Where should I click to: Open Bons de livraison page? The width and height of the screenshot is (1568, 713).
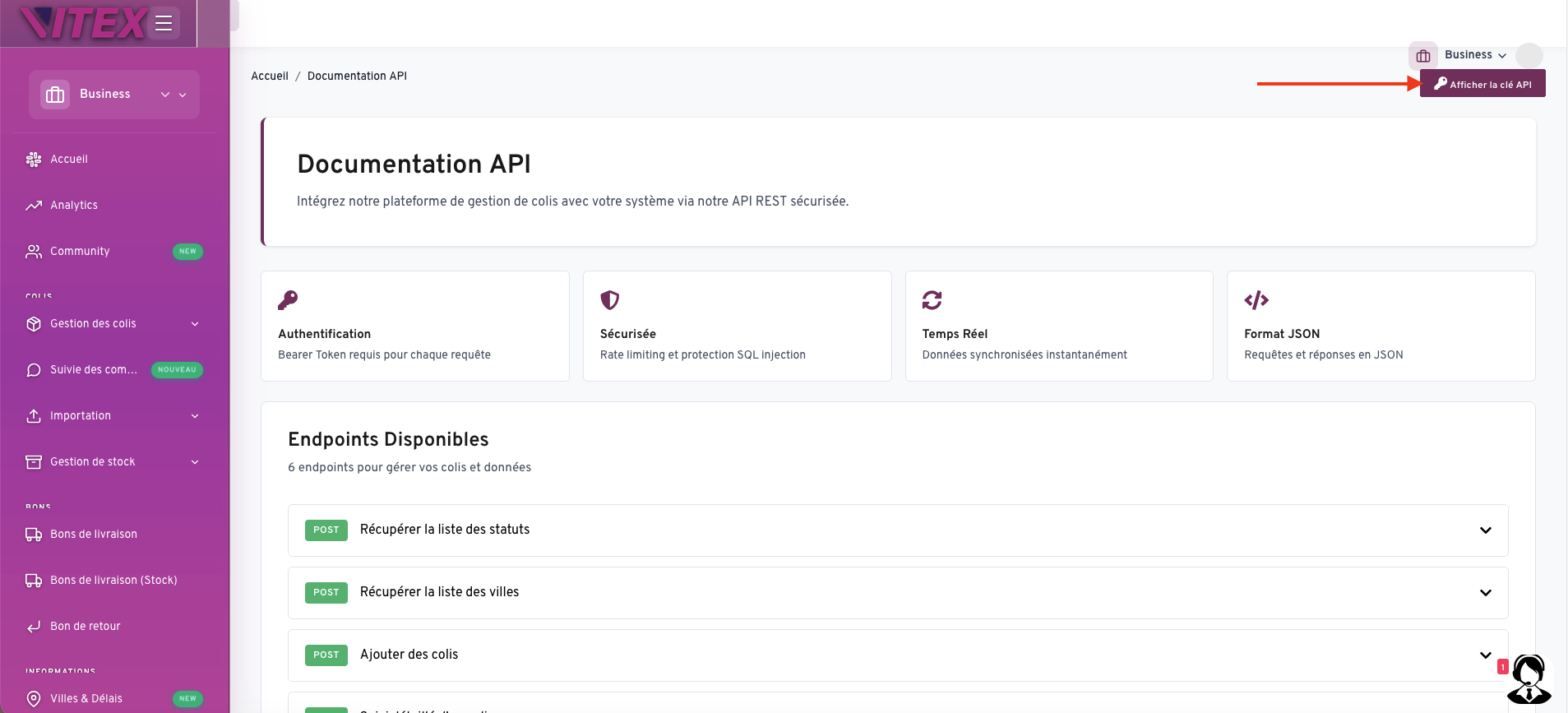point(94,535)
